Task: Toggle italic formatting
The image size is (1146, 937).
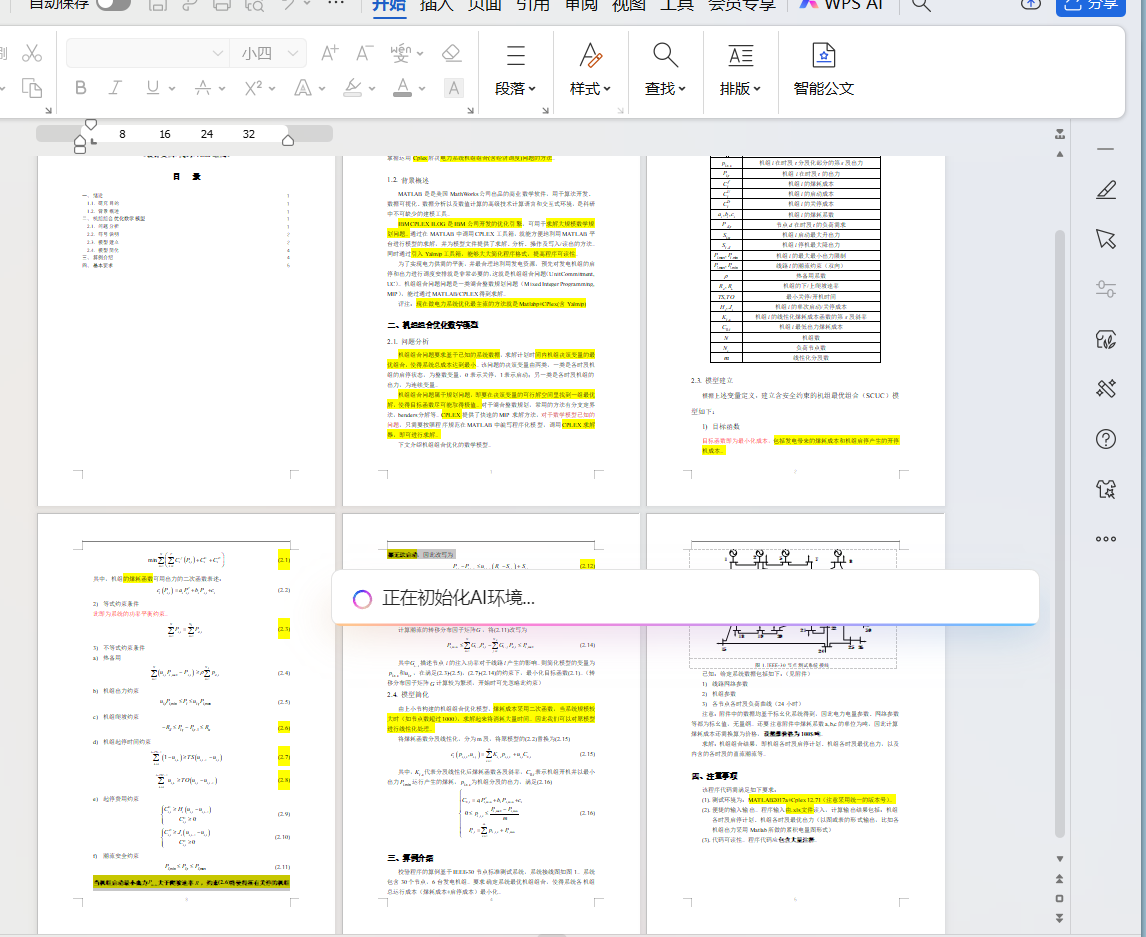Action: coord(116,88)
